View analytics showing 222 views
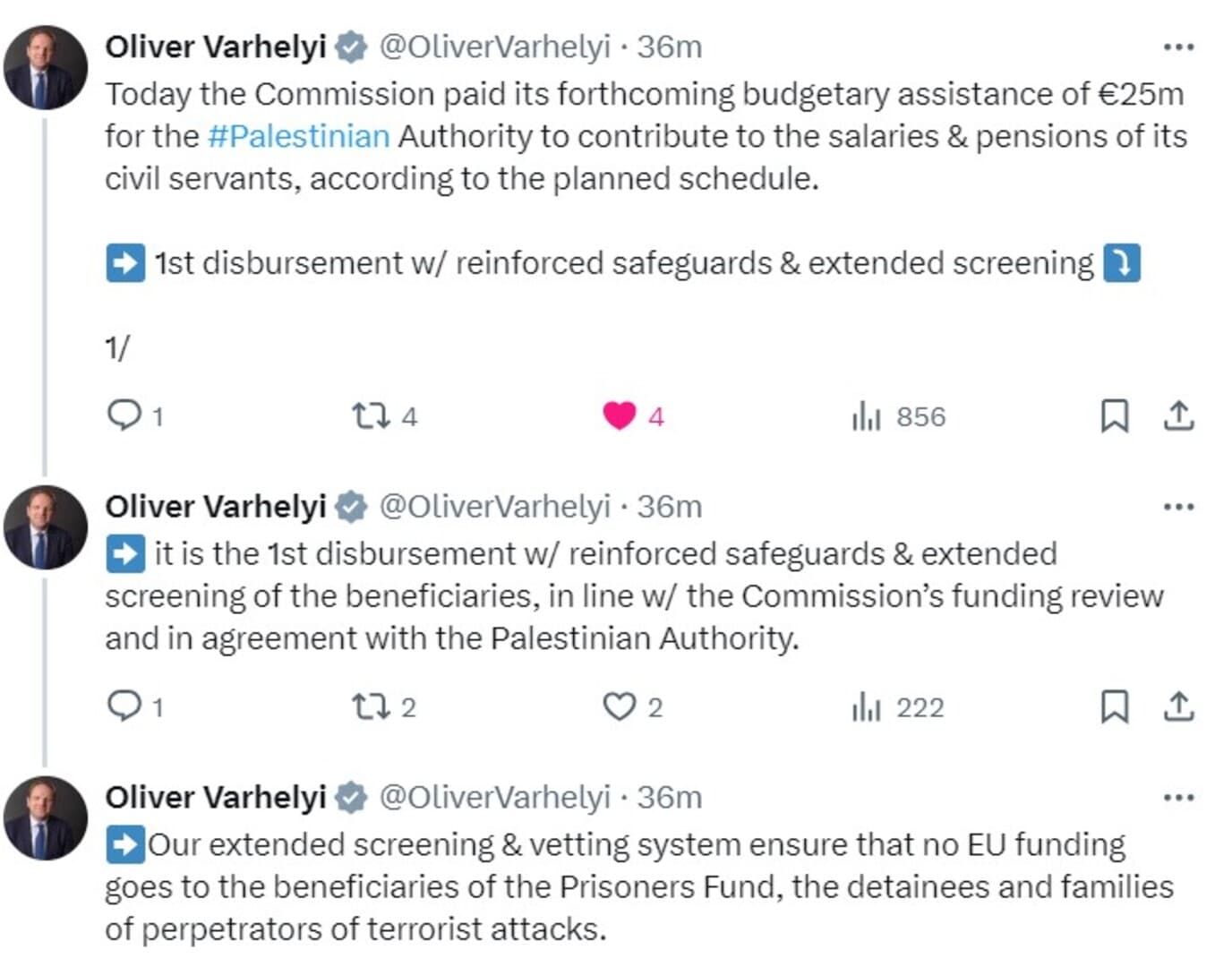The image size is (1232, 967). point(866,707)
